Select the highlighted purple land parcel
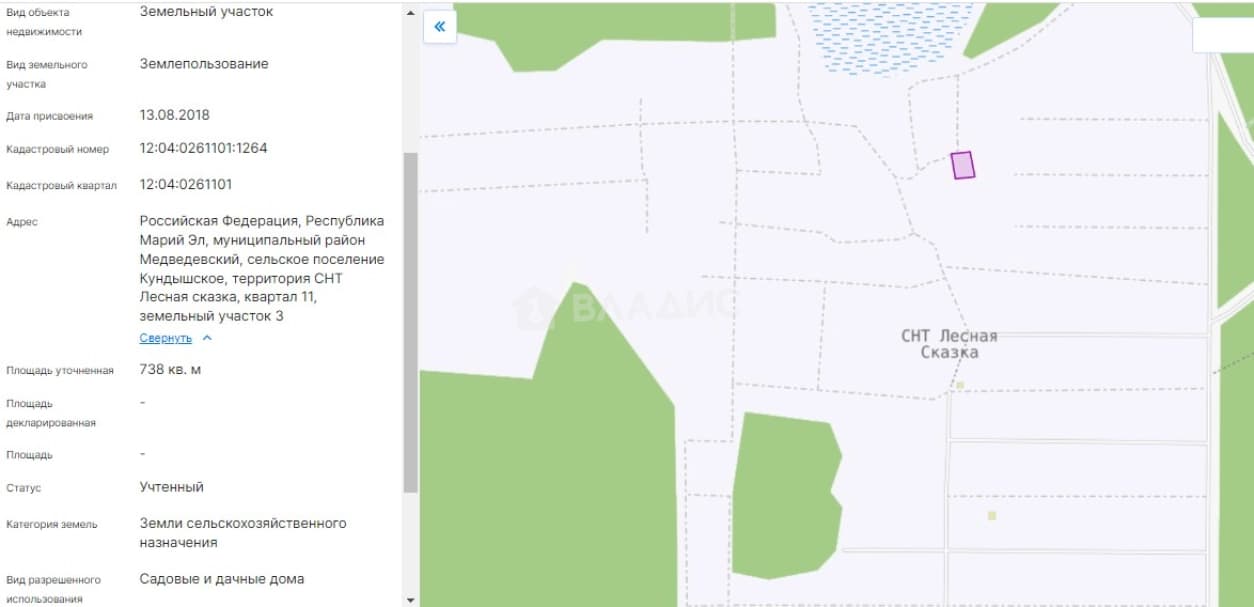The height and width of the screenshot is (607, 1254). tap(962, 165)
